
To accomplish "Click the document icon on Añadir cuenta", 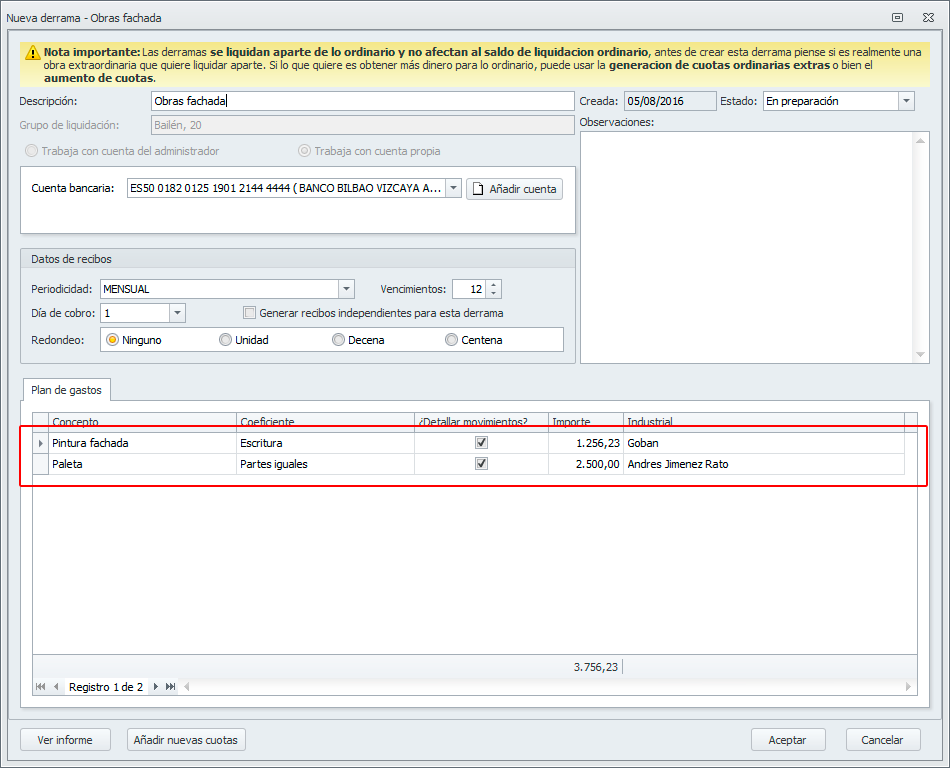I will [x=478, y=189].
